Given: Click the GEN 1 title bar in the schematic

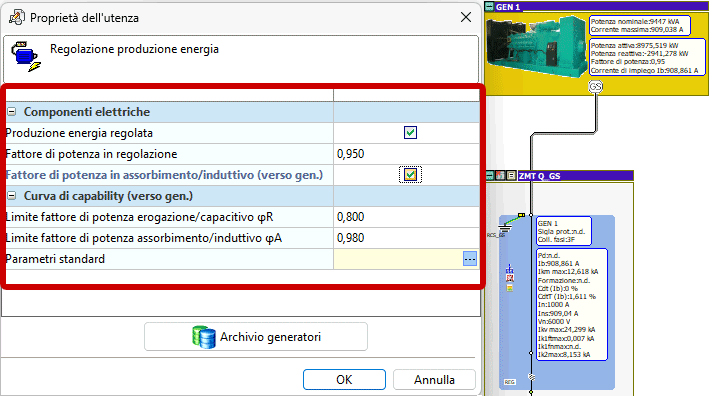Looking at the screenshot, I should [x=601, y=6].
